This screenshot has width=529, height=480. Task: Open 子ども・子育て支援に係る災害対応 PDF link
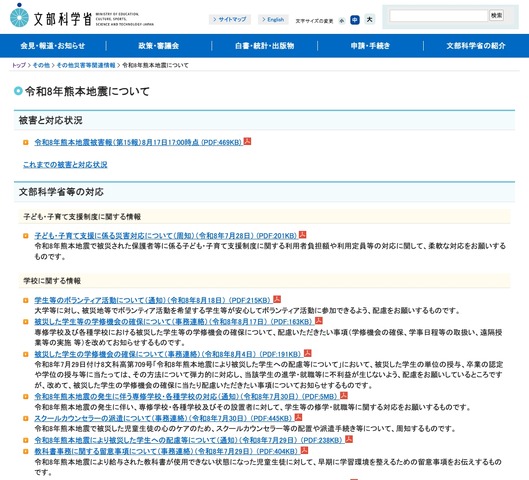(x=166, y=235)
